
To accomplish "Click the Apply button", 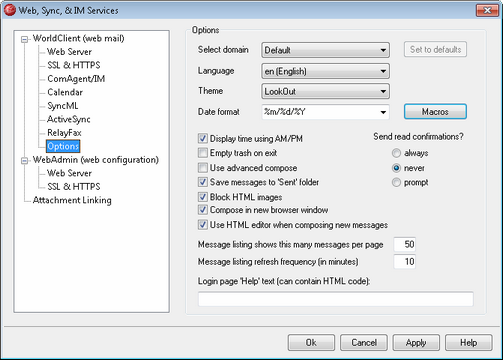I will 416,343.
